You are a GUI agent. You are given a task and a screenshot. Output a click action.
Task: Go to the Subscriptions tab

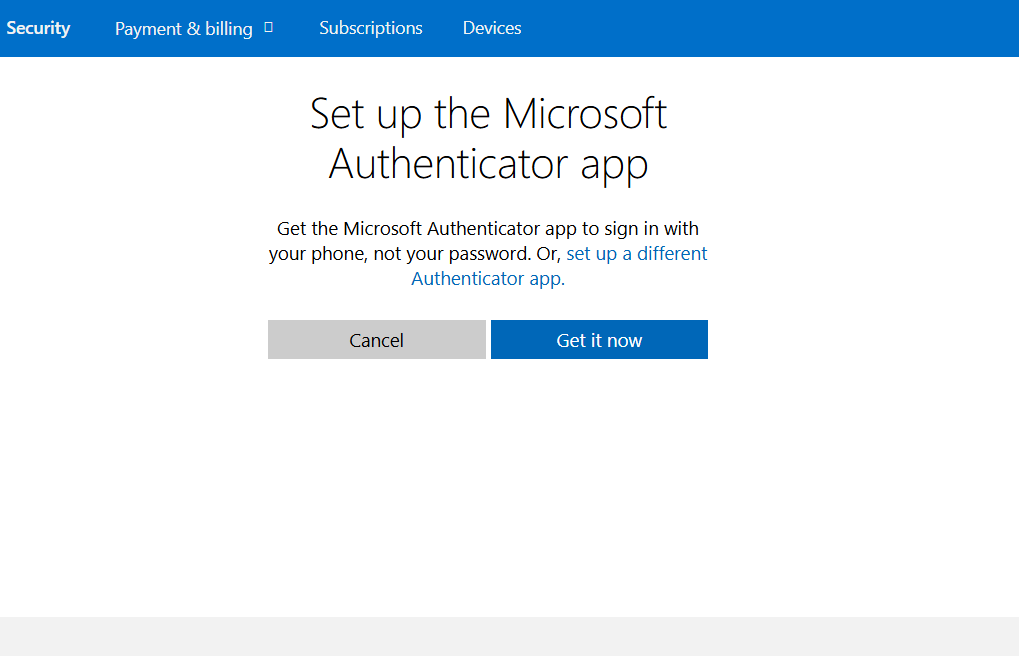[370, 28]
